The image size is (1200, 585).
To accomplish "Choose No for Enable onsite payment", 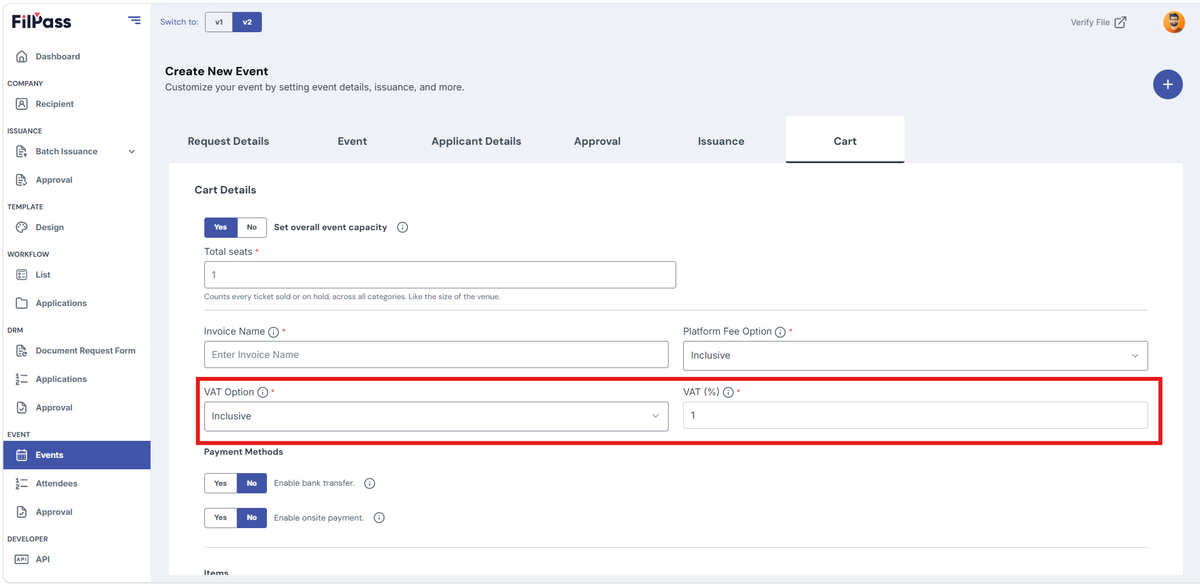I will (x=252, y=518).
